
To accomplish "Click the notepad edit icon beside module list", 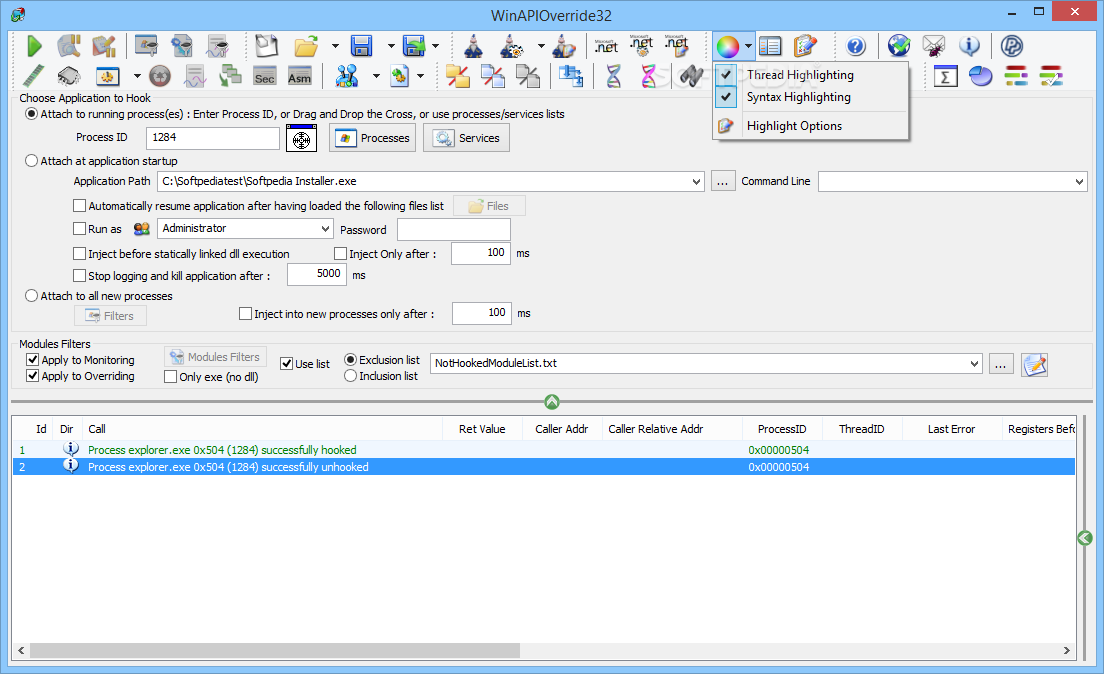I will (1034, 364).
